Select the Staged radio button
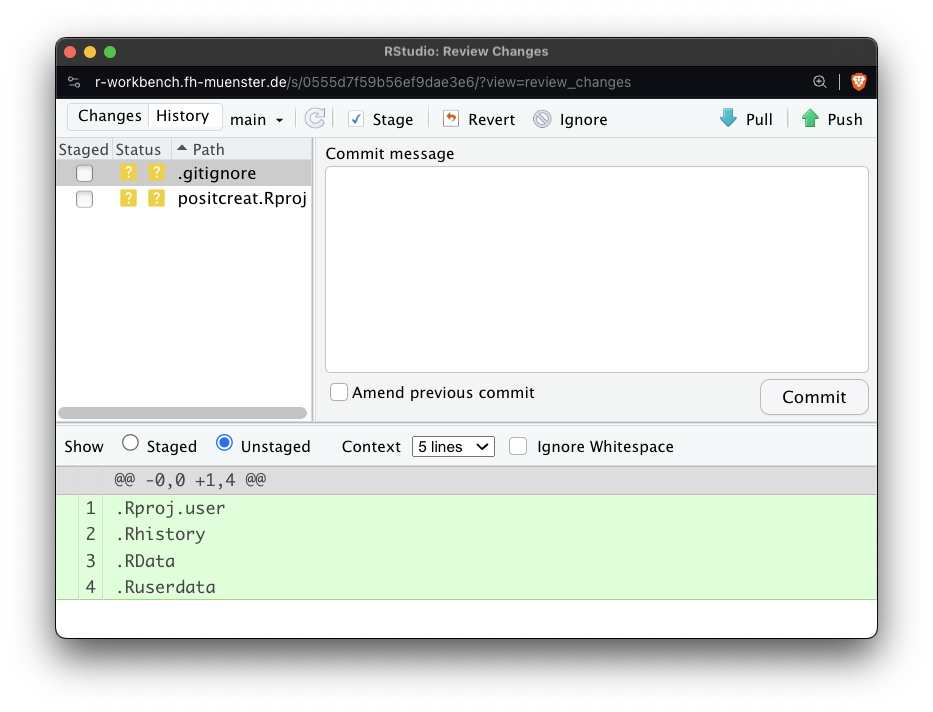This screenshot has height=712, width=933. tap(130, 443)
